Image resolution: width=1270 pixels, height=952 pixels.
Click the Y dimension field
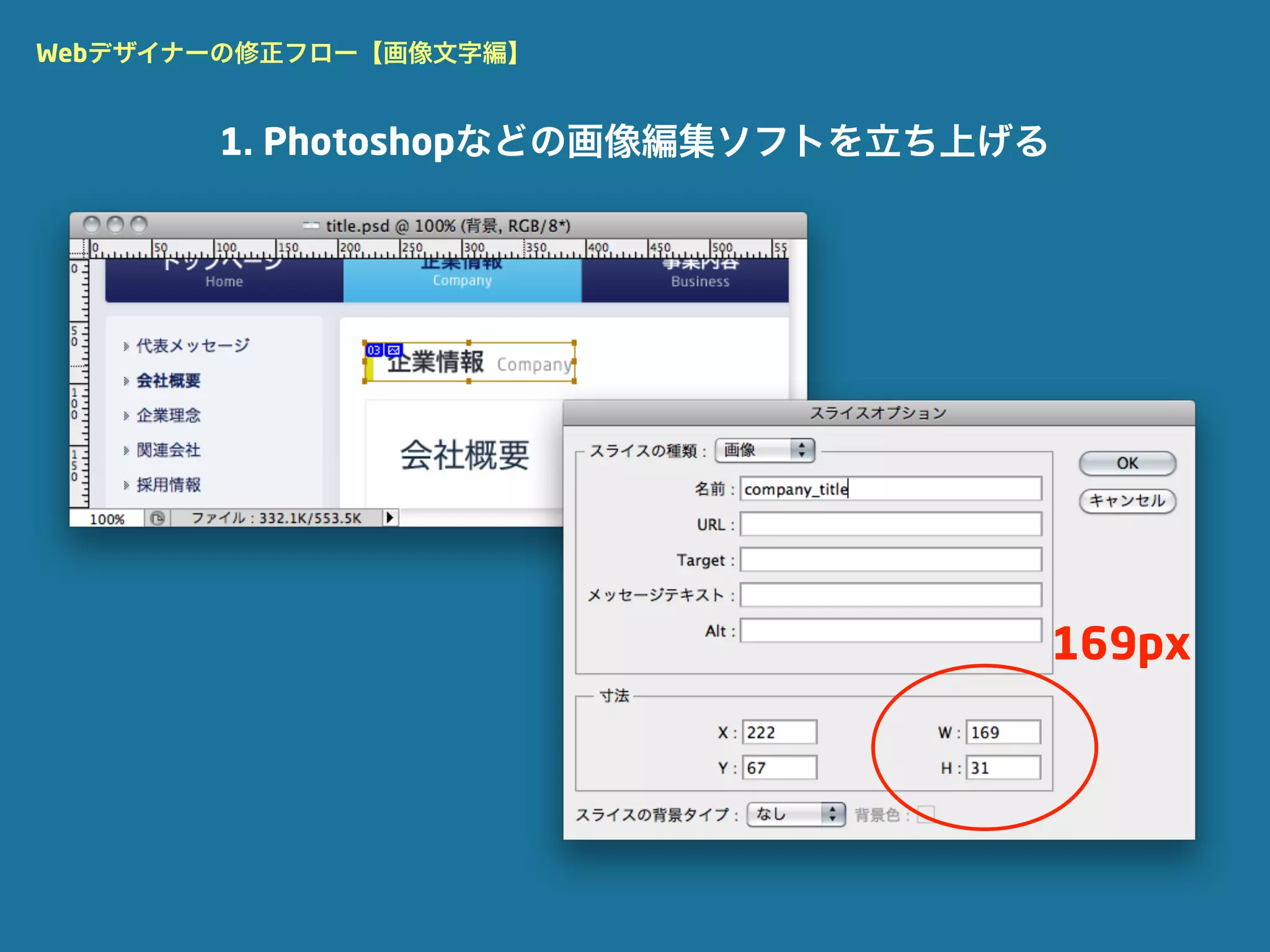779,767
